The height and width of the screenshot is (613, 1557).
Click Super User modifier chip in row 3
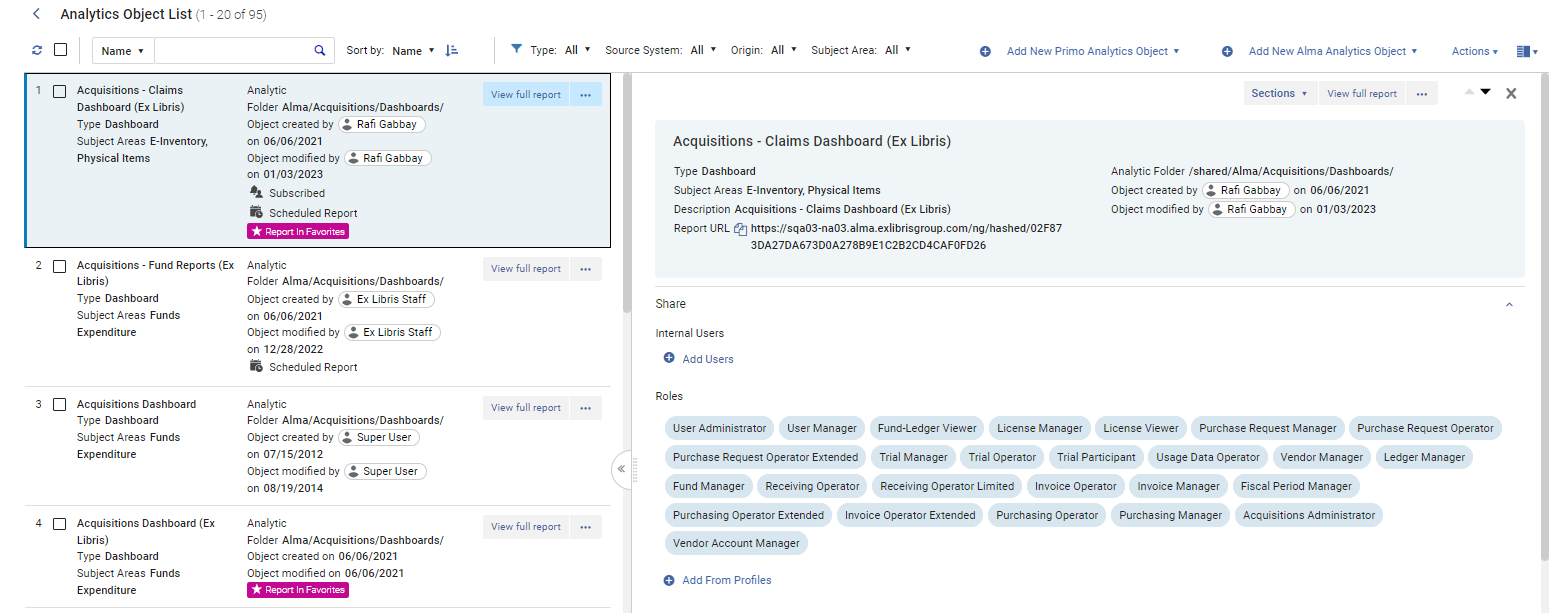point(385,471)
